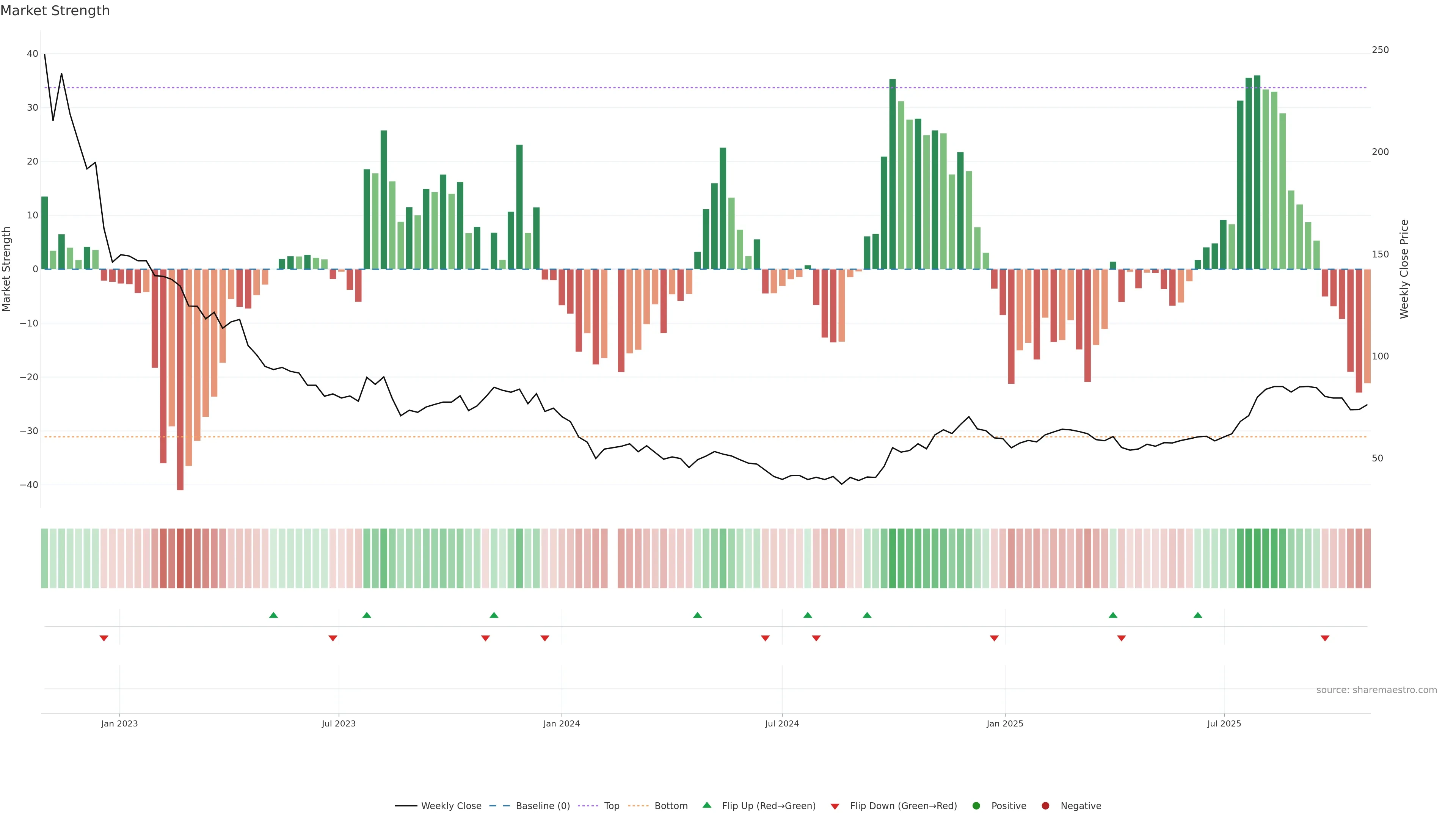Viewport: 1456px width, 819px height.
Task: Click the Jul 2024 x-axis label
Action: click(x=782, y=723)
